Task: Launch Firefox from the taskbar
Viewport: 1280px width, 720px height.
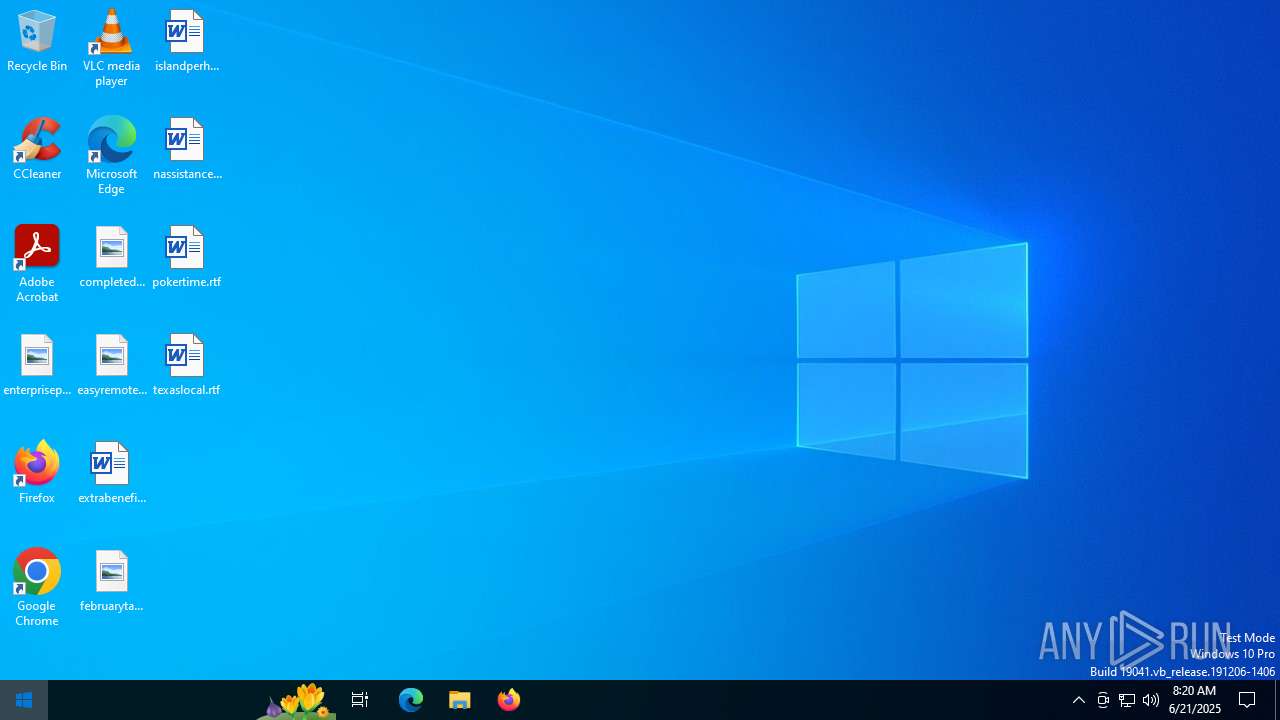Action: [509, 700]
